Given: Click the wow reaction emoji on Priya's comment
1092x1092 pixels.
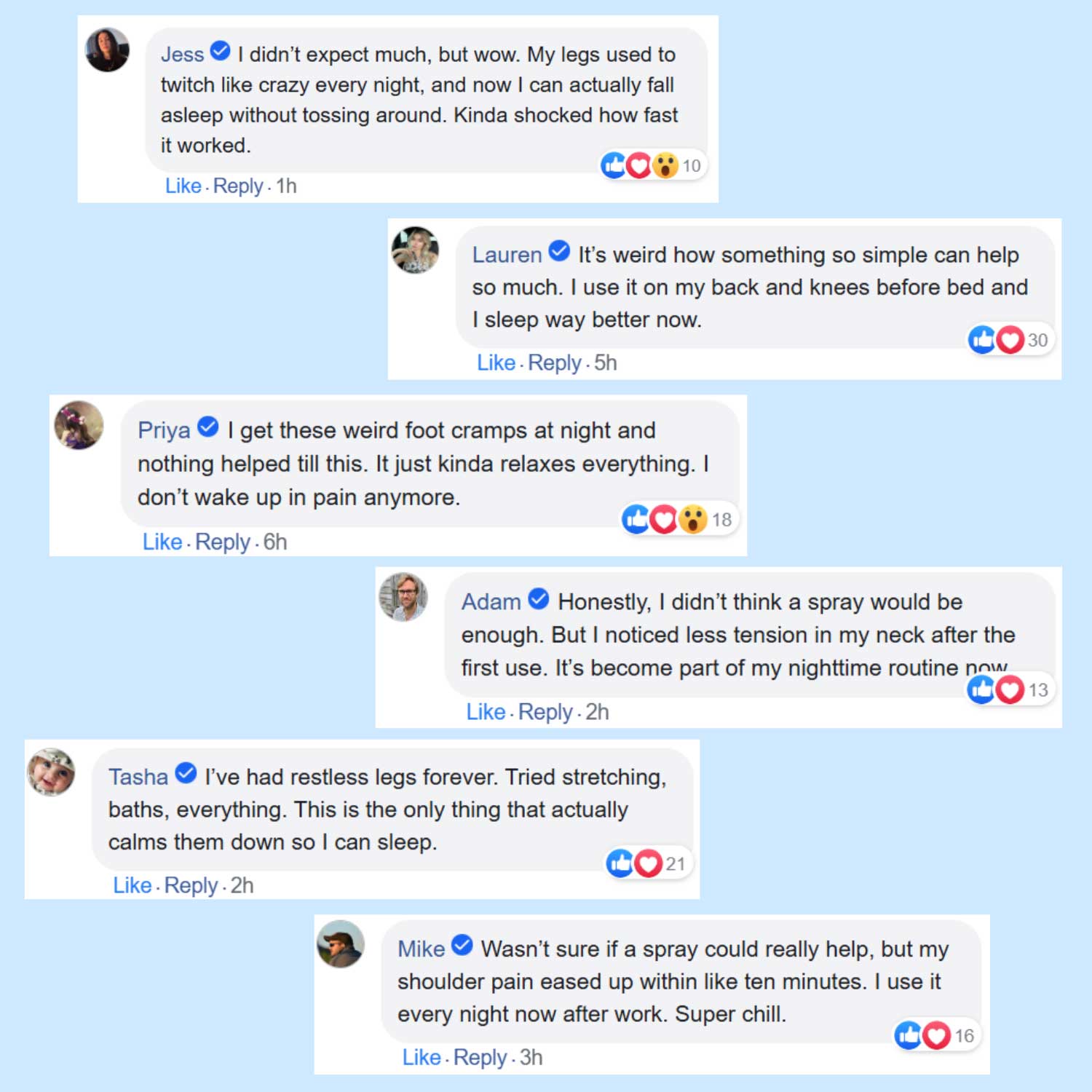Looking at the screenshot, I should pos(692,519).
